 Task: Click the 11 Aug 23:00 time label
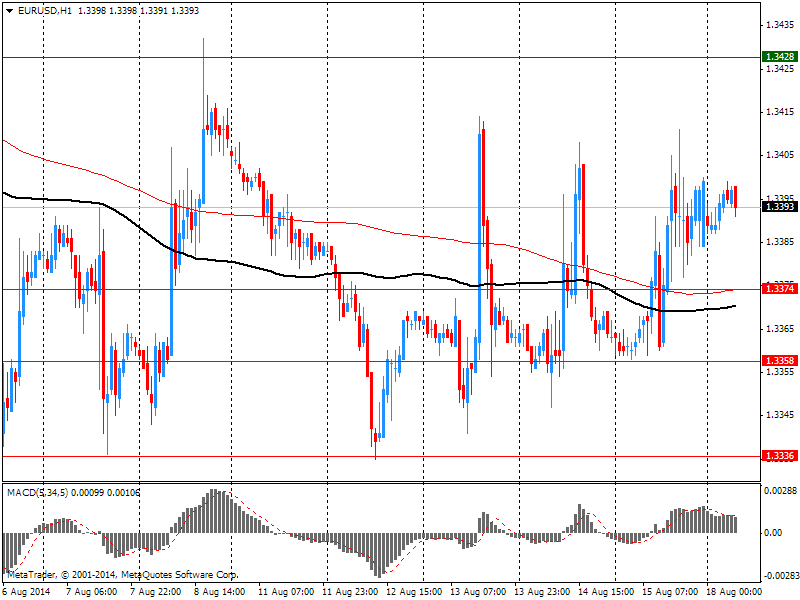(x=350, y=592)
